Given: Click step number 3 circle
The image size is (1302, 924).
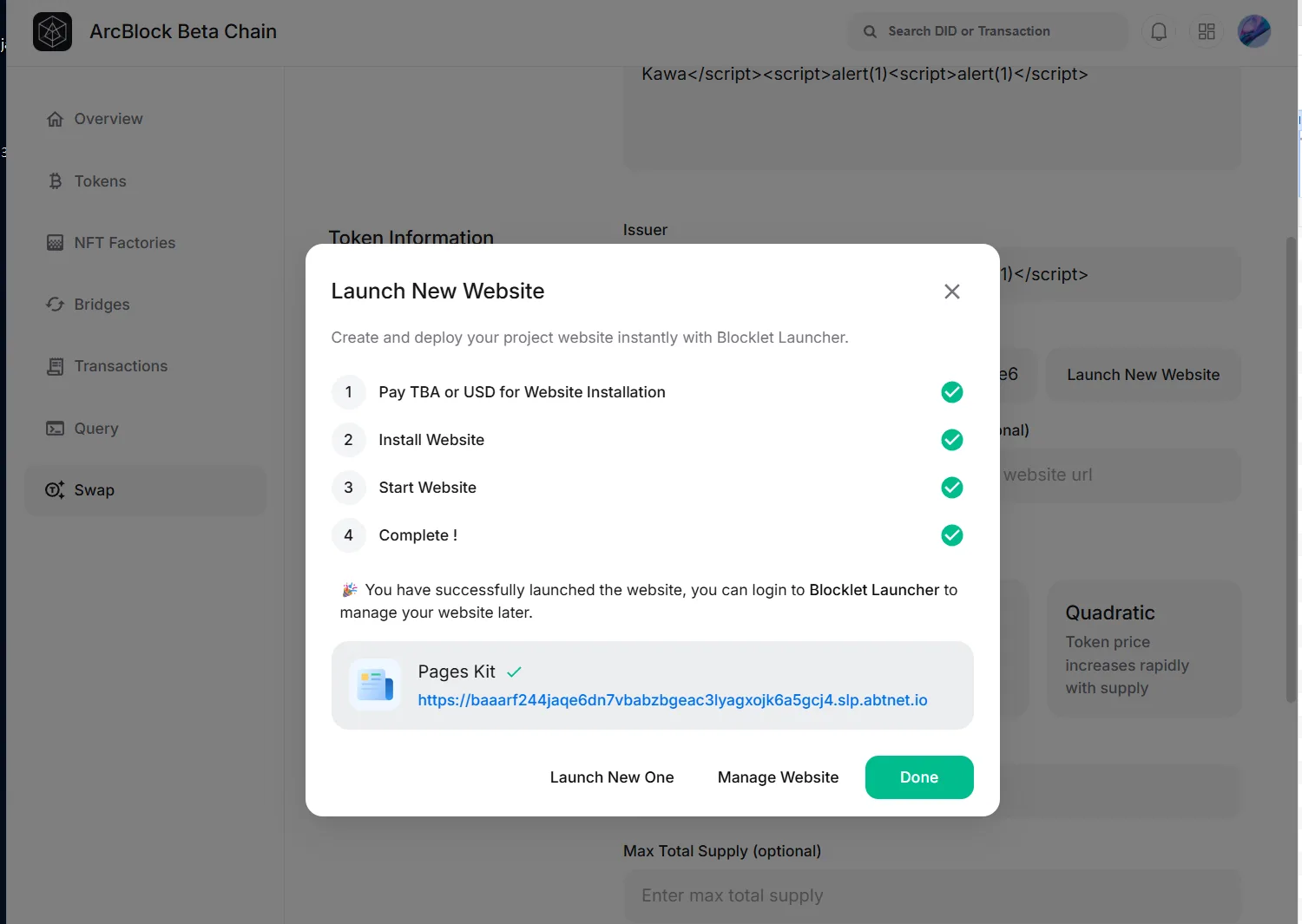Looking at the screenshot, I should [349, 488].
